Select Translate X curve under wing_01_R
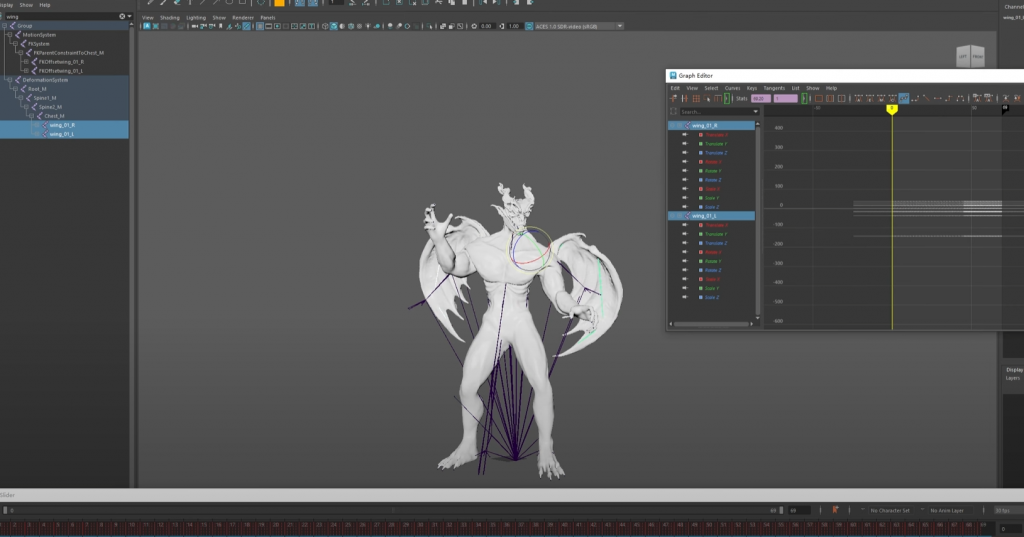The image size is (1024, 537). pyautogui.click(x=716, y=135)
